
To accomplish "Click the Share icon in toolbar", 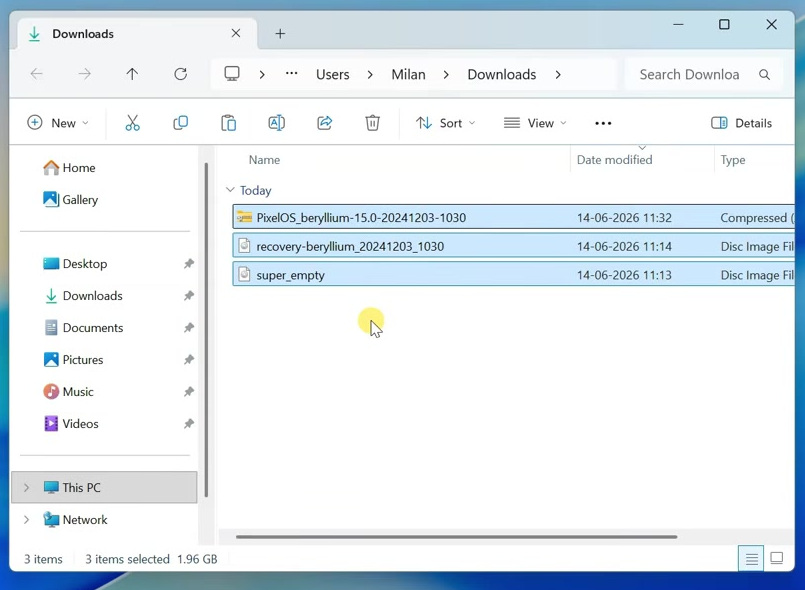I will [324, 123].
